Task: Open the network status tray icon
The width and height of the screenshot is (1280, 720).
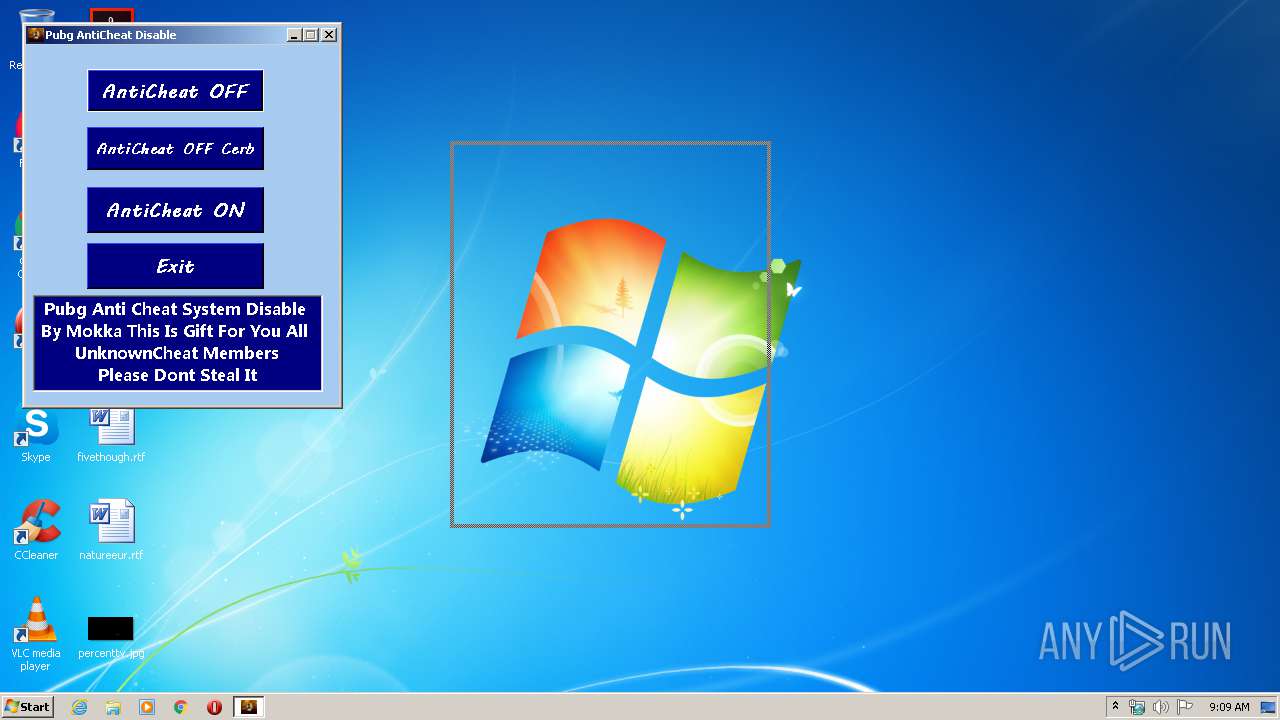Action: point(1137,707)
